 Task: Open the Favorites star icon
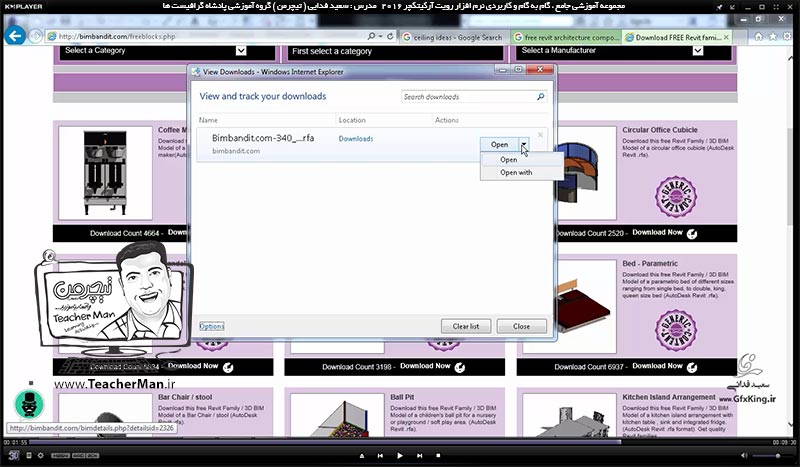[773, 36]
